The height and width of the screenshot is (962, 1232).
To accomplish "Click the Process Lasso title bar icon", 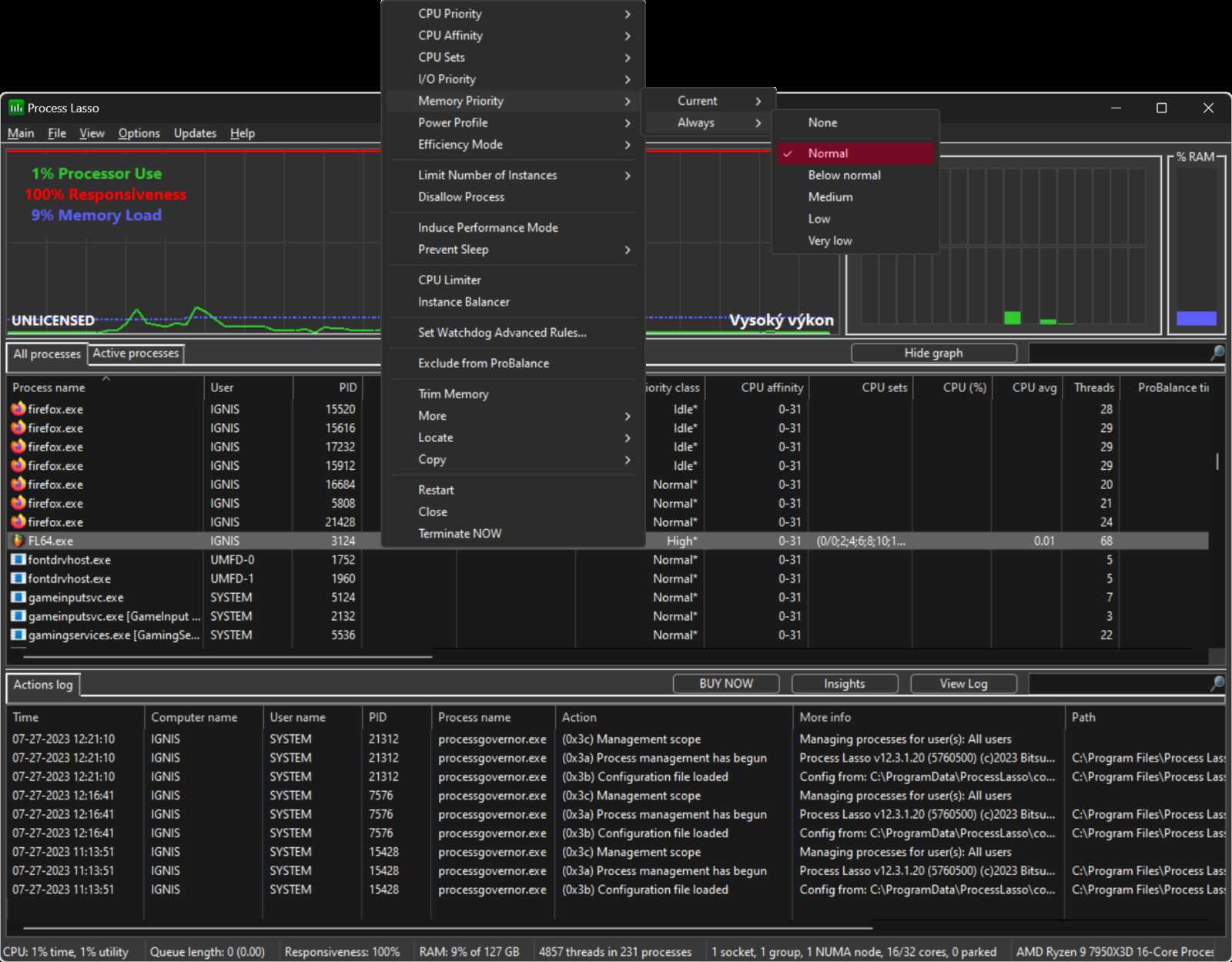I will click(16, 108).
